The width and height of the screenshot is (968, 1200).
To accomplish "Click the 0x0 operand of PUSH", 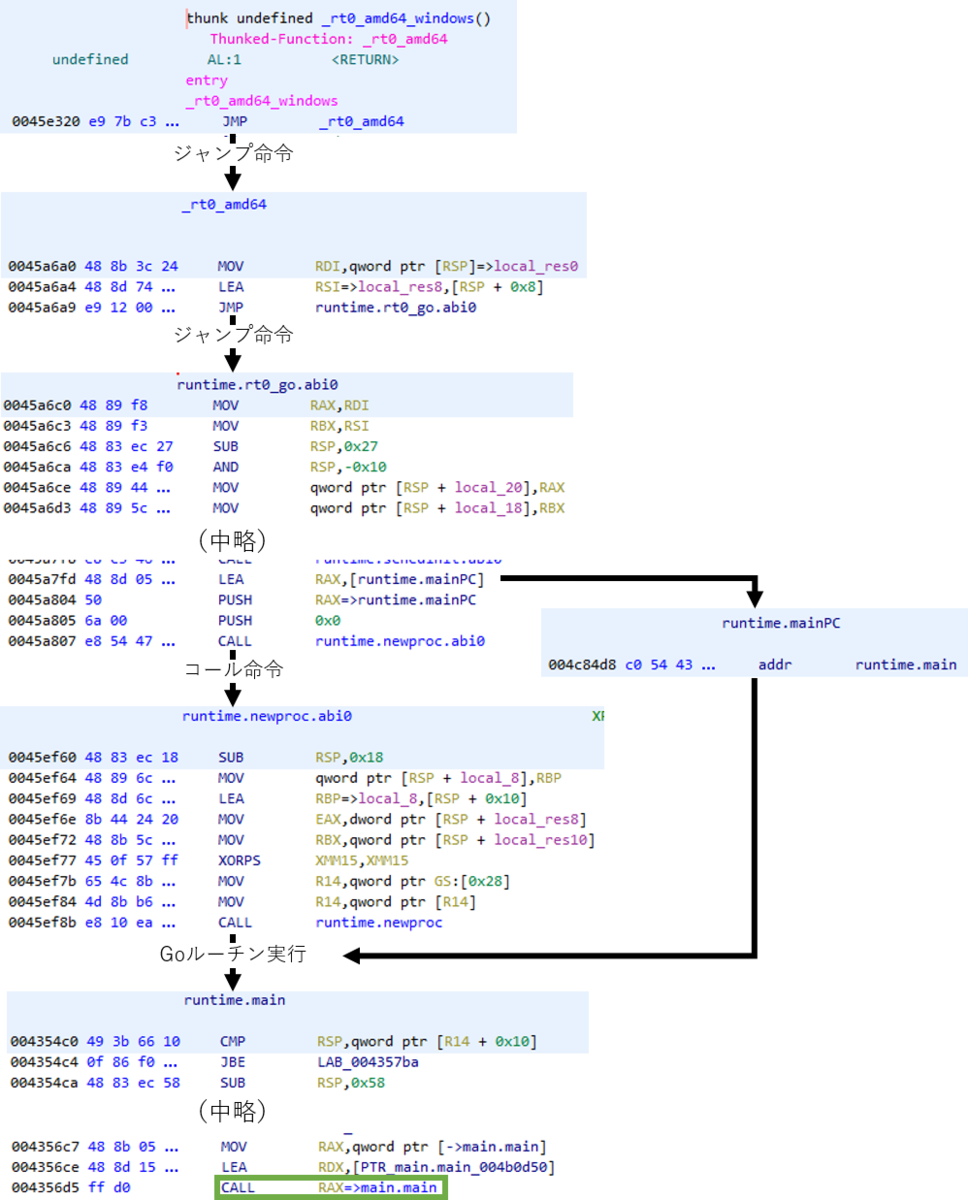I will (x=326, y=620).
